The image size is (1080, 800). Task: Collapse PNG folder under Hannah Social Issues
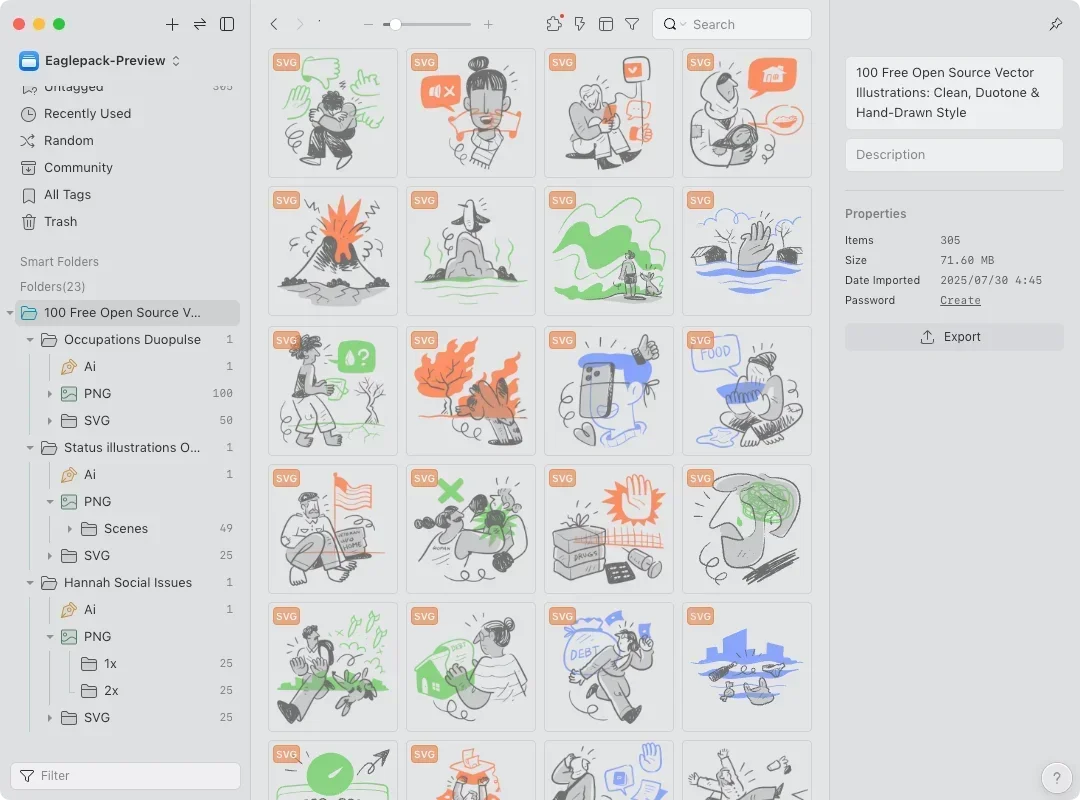point(50,637)
